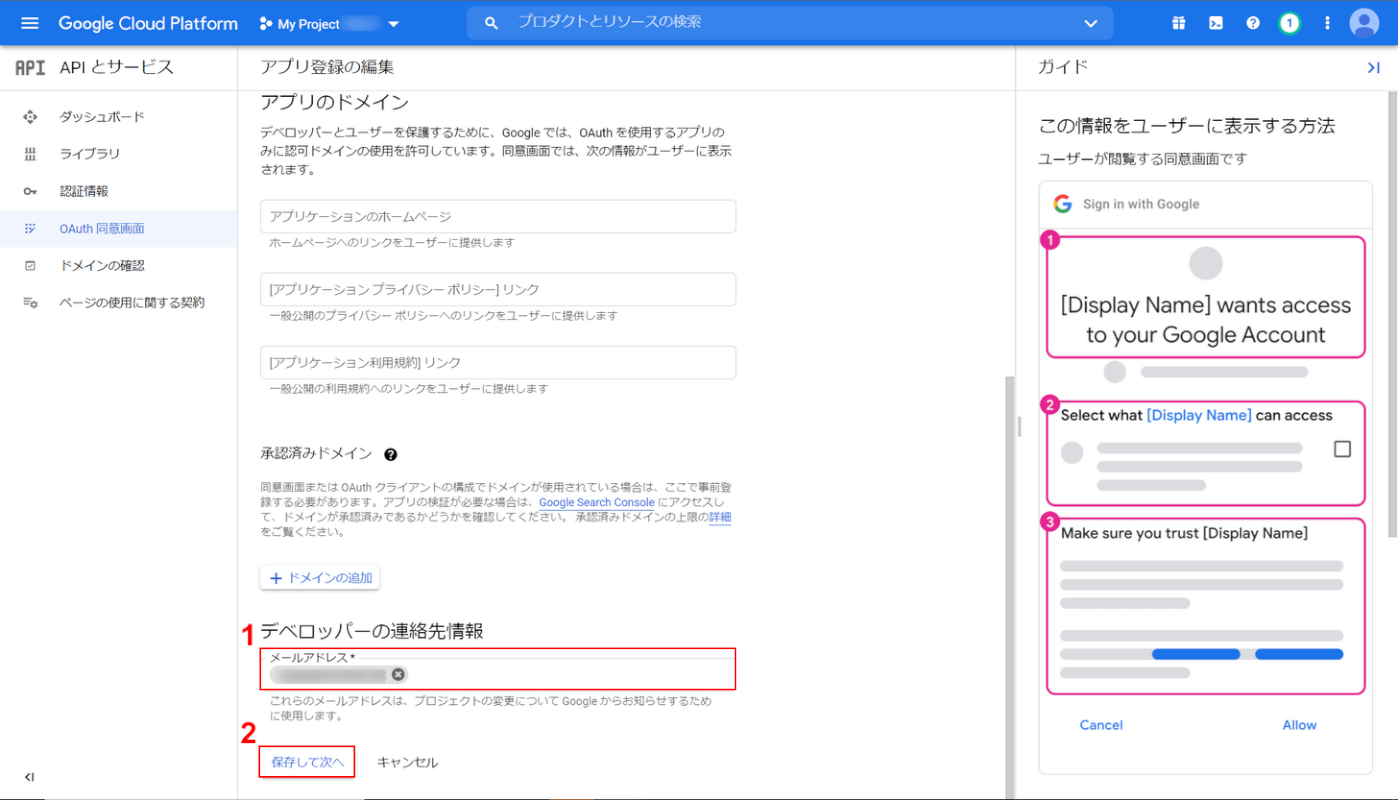The width and height of the screenshot is (1398, 800).
Task: Click the magnifier search icon
Action: click(491, 23)
